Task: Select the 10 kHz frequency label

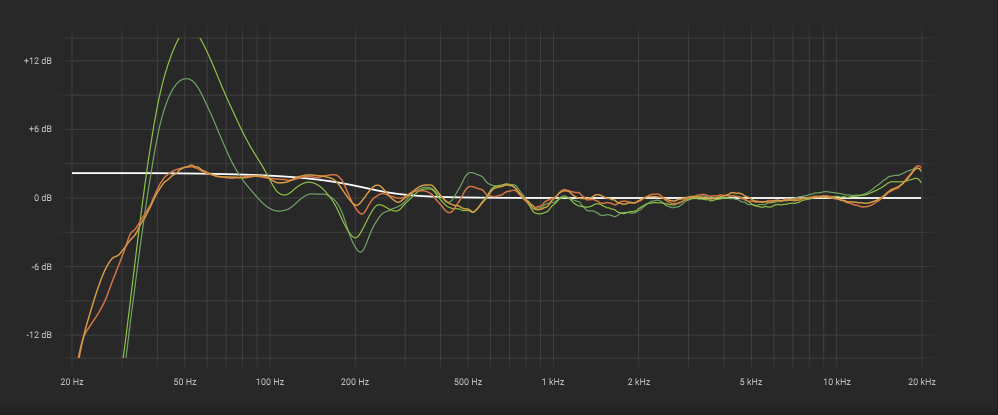Action: [836, 382]
